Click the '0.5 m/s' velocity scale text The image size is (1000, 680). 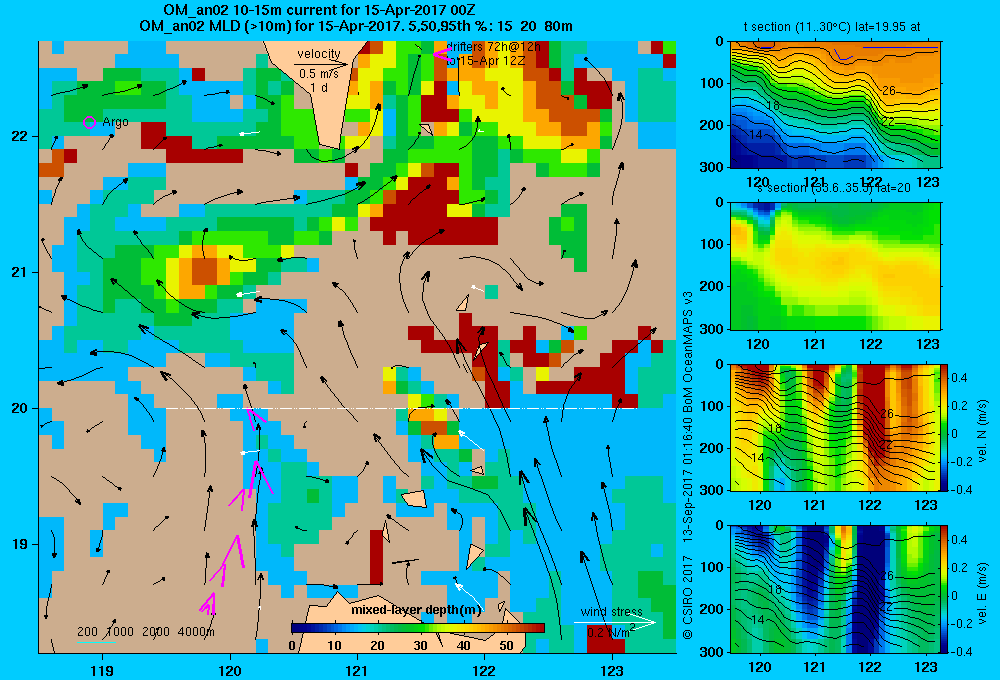pos(319,74)
